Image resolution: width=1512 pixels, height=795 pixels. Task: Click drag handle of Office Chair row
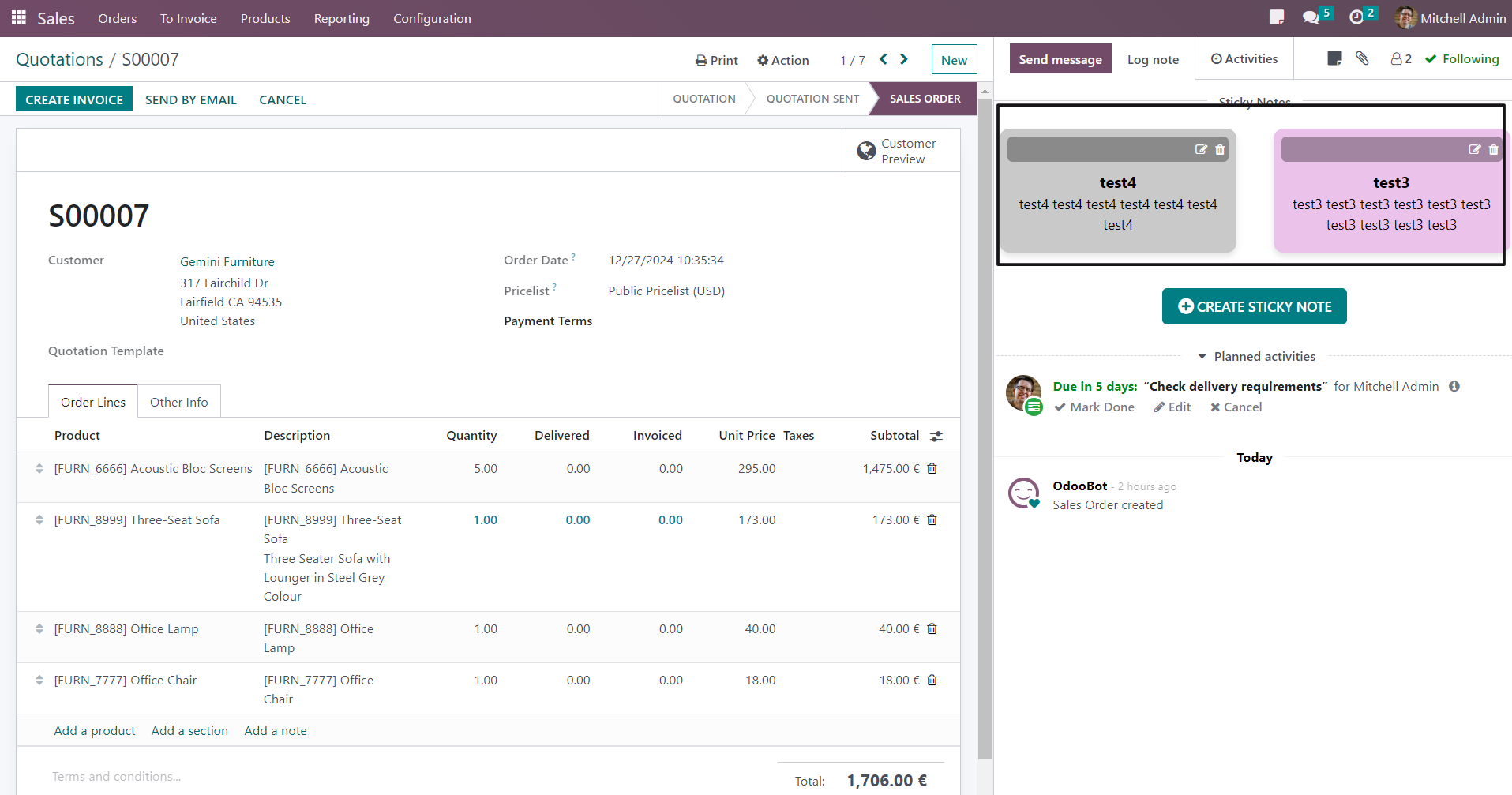(x=39, y=680)
